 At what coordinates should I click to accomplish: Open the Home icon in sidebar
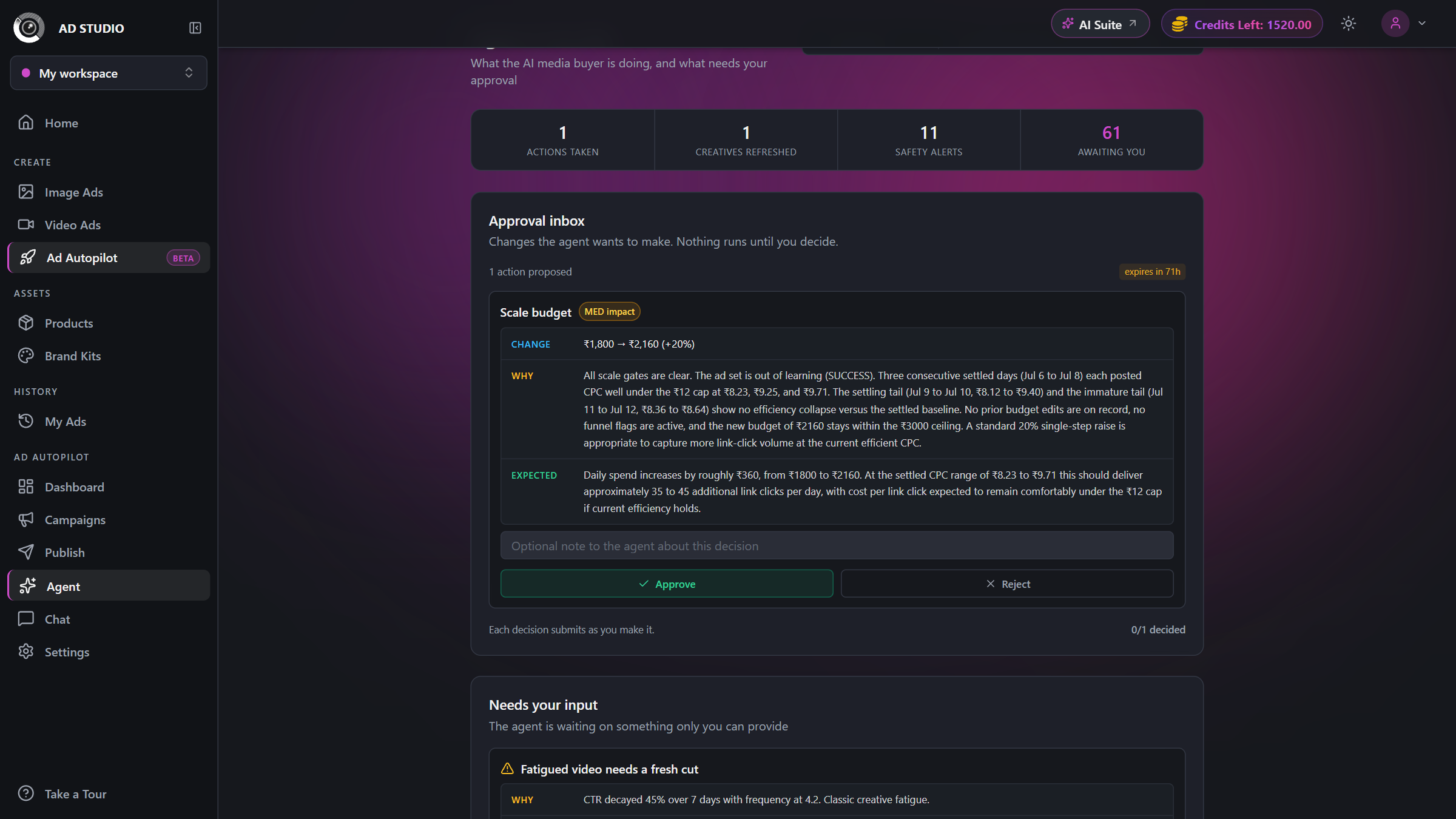pyautogui.click(x=26, y=123)
